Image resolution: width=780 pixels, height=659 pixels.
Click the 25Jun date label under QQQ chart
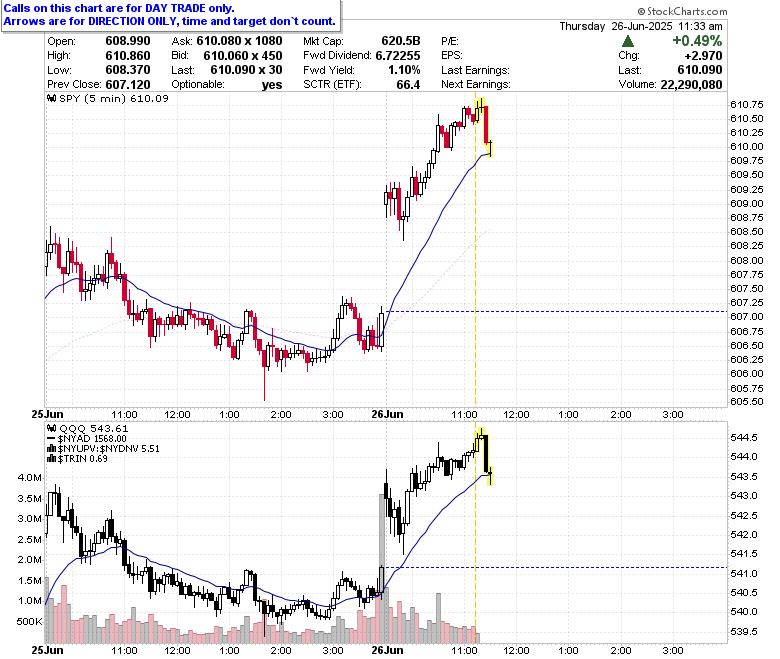[x=47, y=650]
